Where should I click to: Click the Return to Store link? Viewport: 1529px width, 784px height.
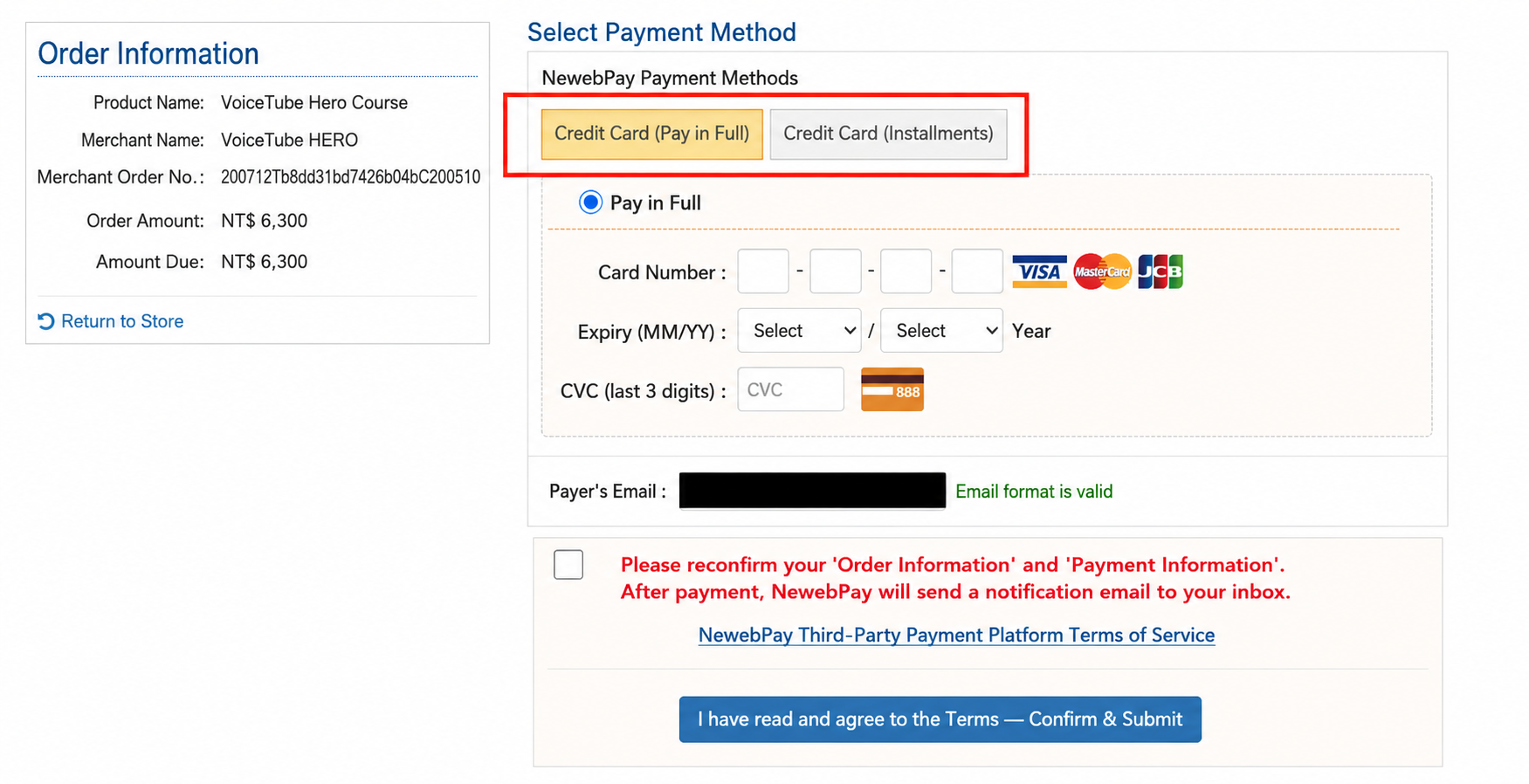122,321
